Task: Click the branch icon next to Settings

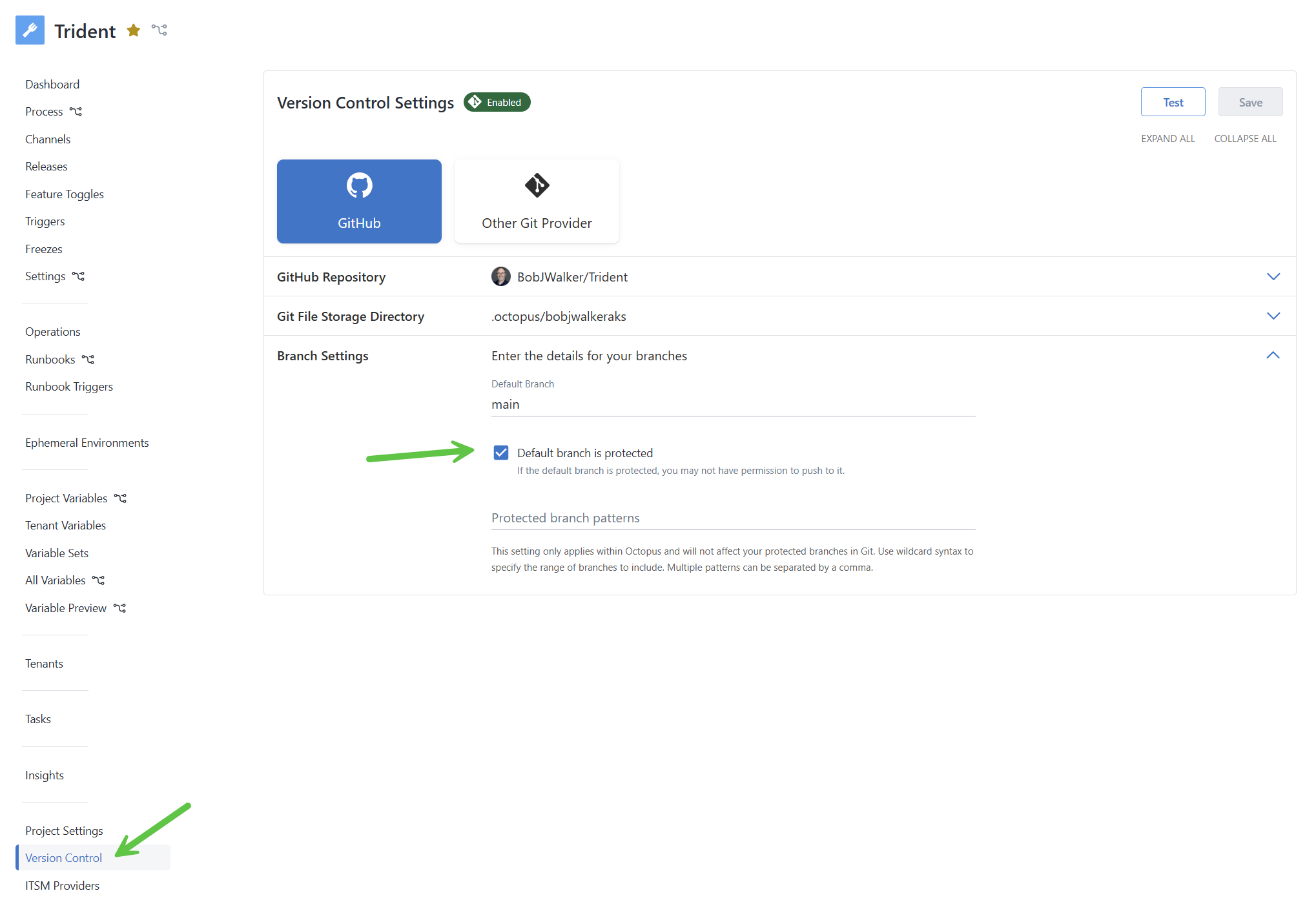Action: (79, 276)
